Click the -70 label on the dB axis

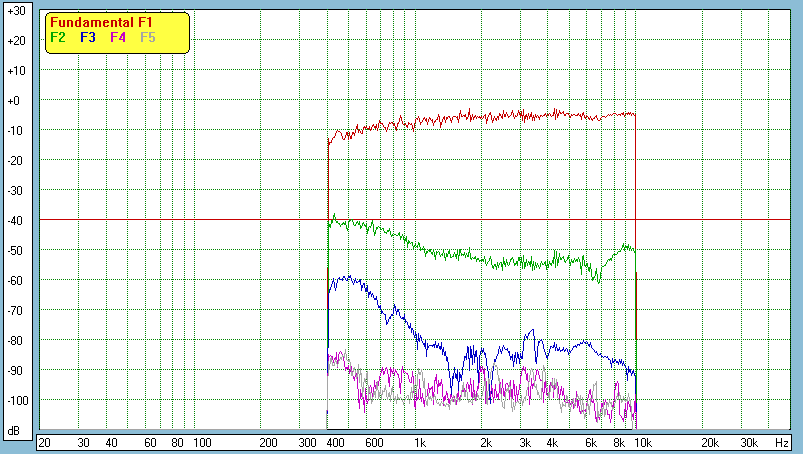click(15, 310)
